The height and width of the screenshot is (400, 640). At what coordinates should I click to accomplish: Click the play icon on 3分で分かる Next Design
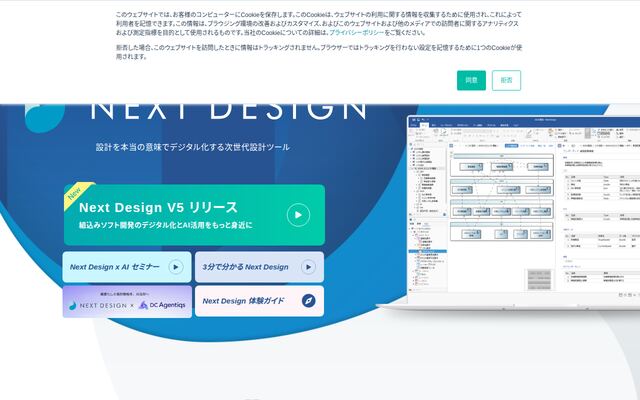coord(308,267)
